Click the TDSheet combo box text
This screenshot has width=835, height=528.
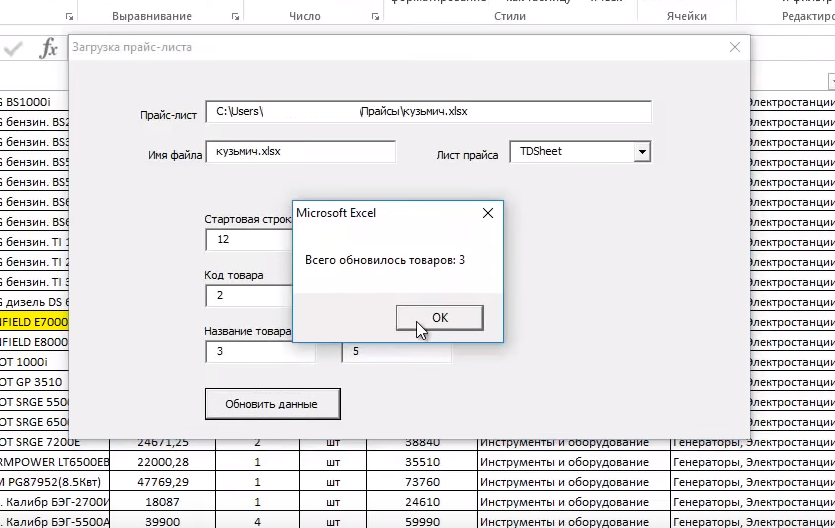[x=572, y=152]
